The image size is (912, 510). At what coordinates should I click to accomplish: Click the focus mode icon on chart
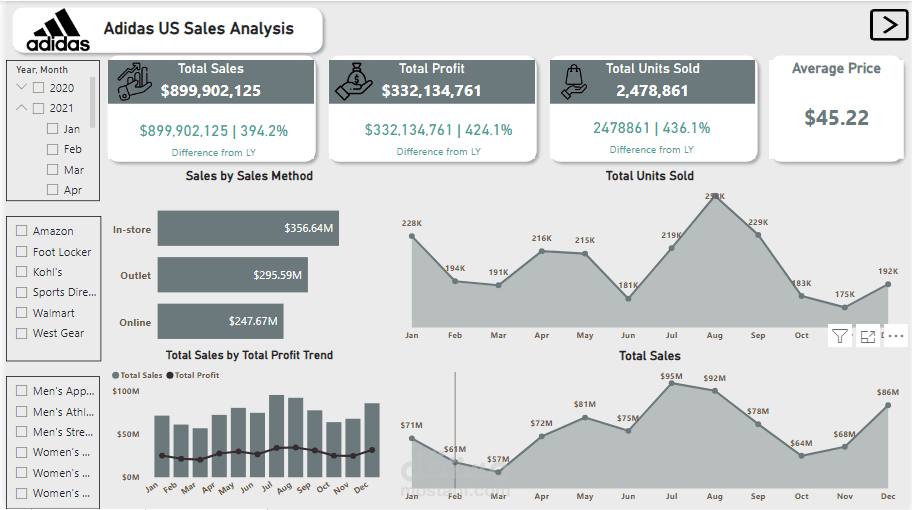click(868, 336)
